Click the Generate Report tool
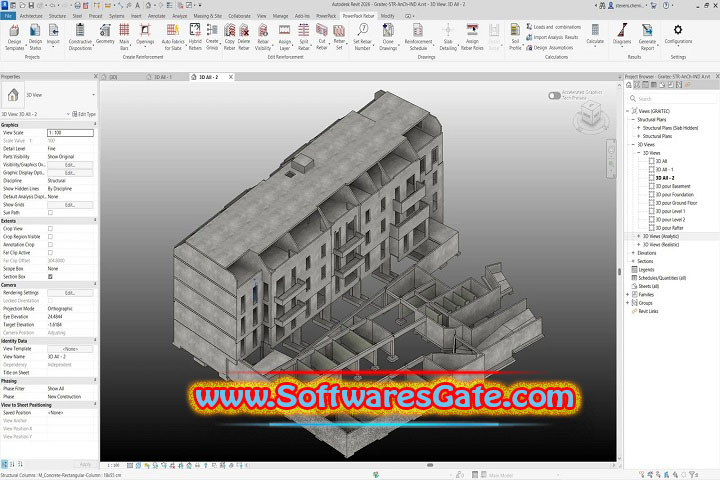 click(647, 37)
